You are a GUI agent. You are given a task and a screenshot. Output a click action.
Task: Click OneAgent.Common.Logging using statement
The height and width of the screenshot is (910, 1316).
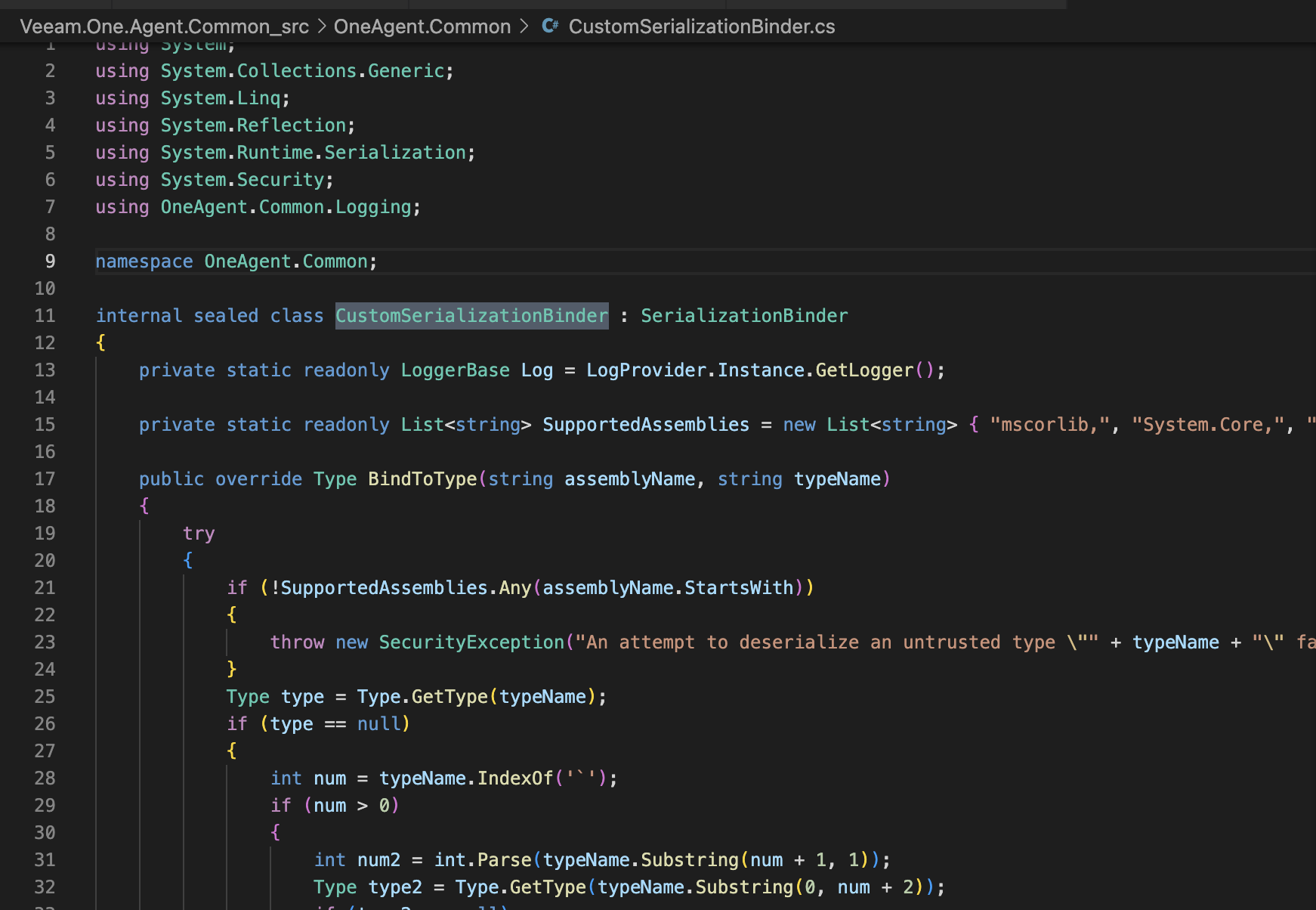258,207
